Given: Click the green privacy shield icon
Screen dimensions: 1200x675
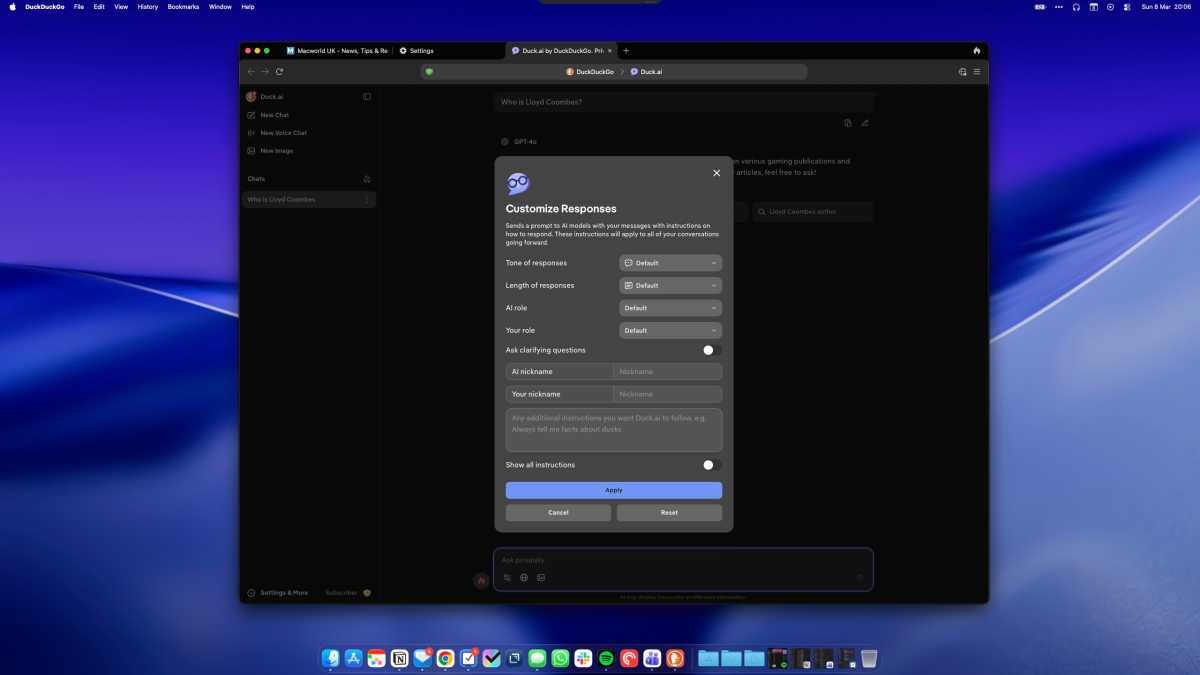Looking at the screenshot, I should (x=429, y=72).
